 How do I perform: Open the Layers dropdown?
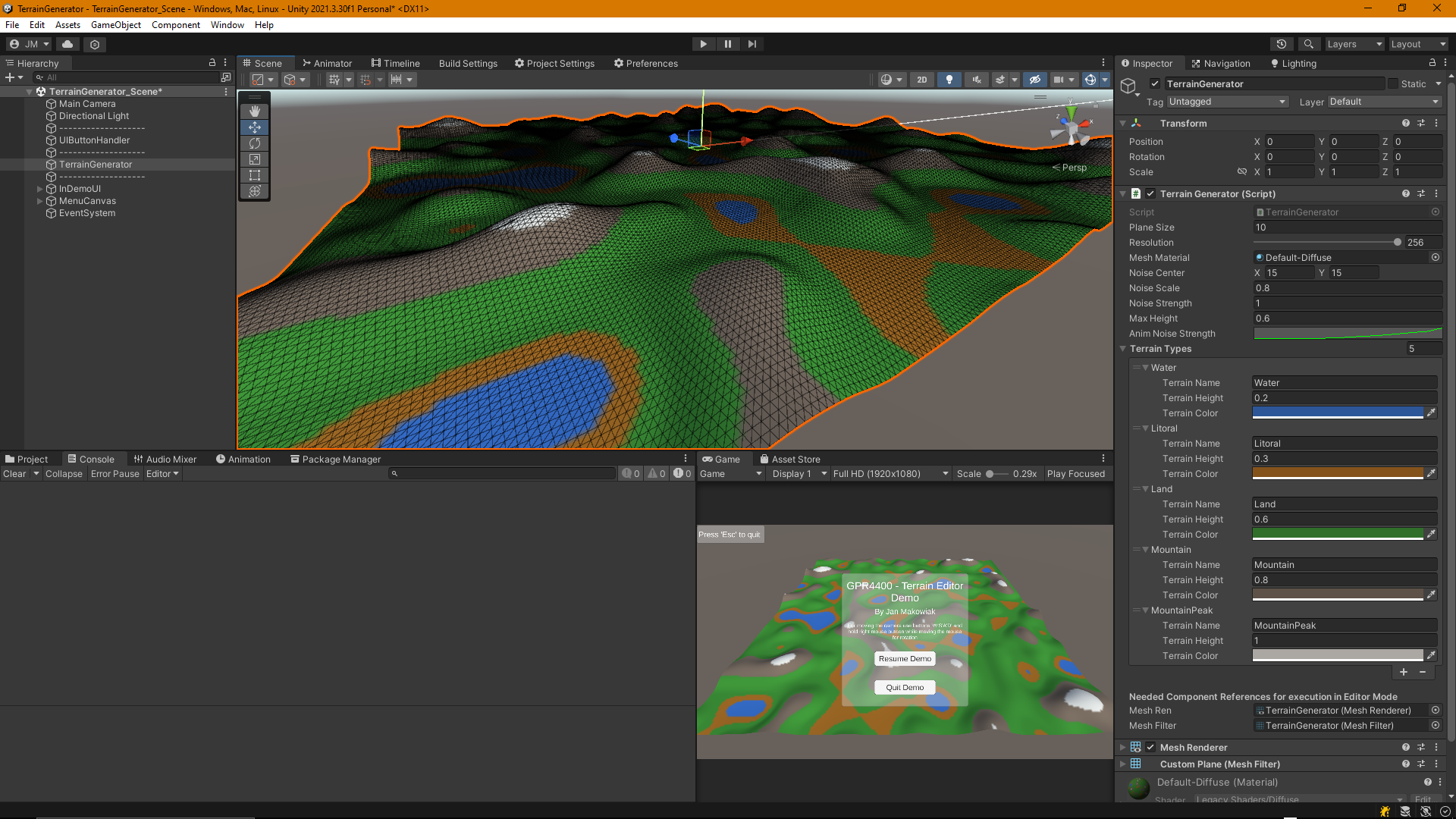pyautogui.click(x=1354, y=44)
